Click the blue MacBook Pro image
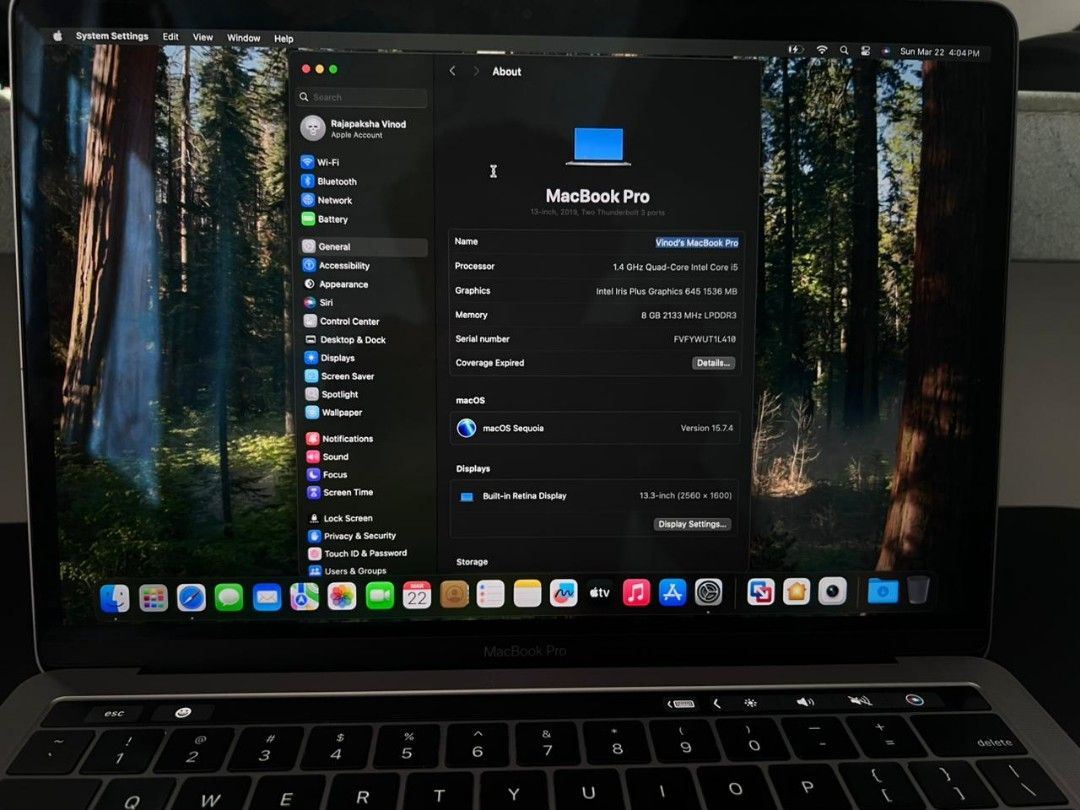Viewport: 1080px width, 810px height. 599,146
